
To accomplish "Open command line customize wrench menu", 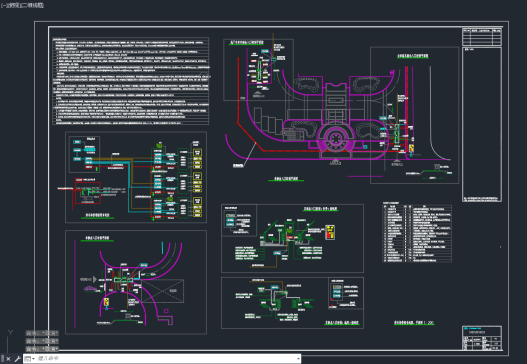I will [x=17, y=359].
